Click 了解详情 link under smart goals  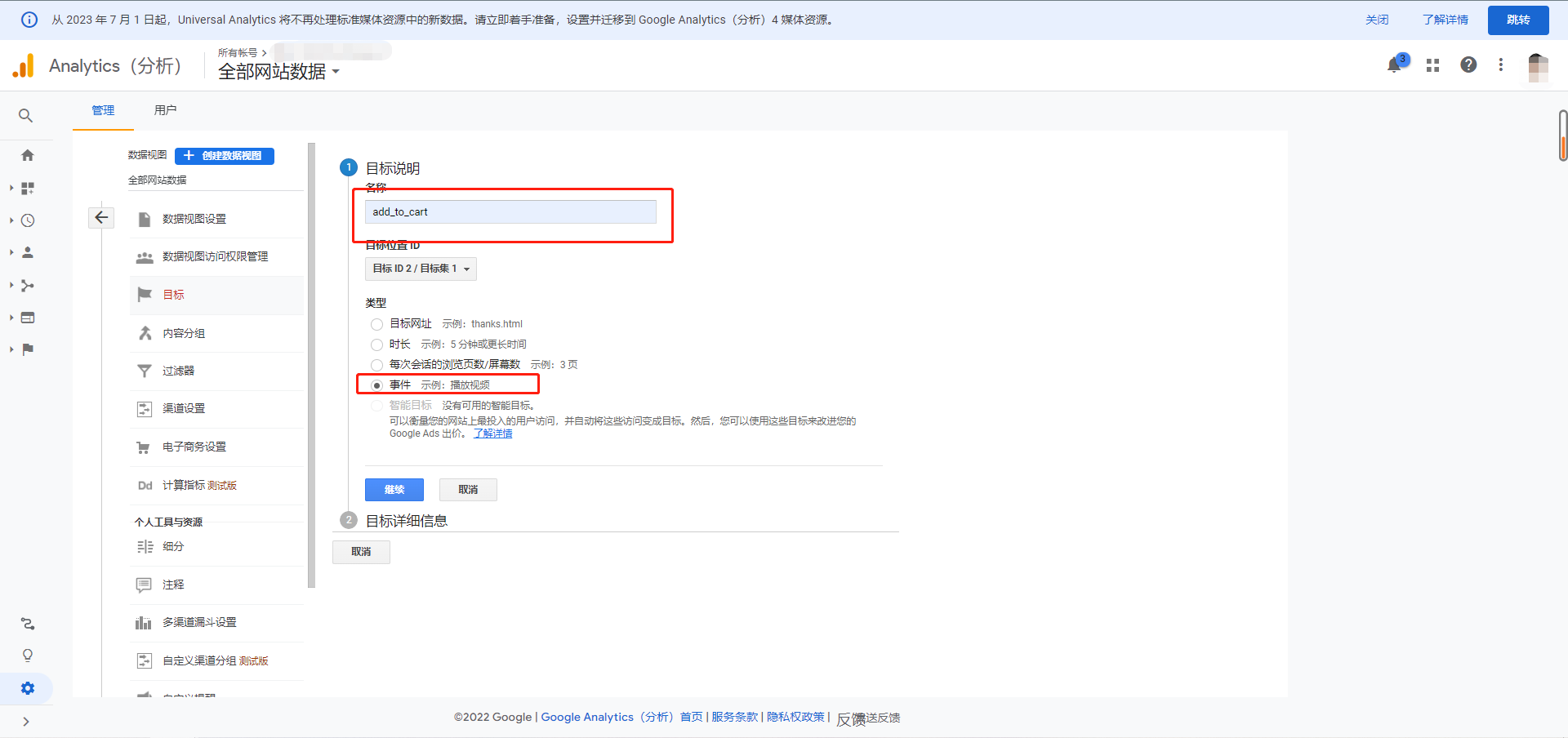(x=492, y=433)
